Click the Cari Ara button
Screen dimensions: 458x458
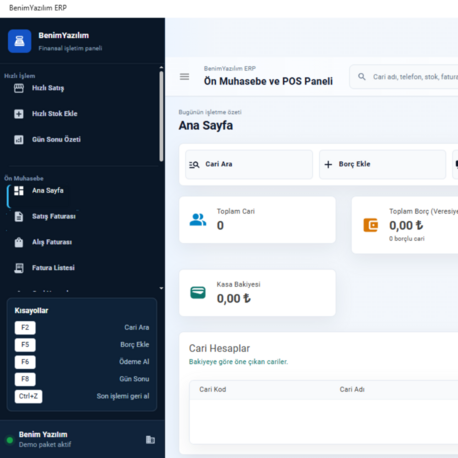[249, 164]
